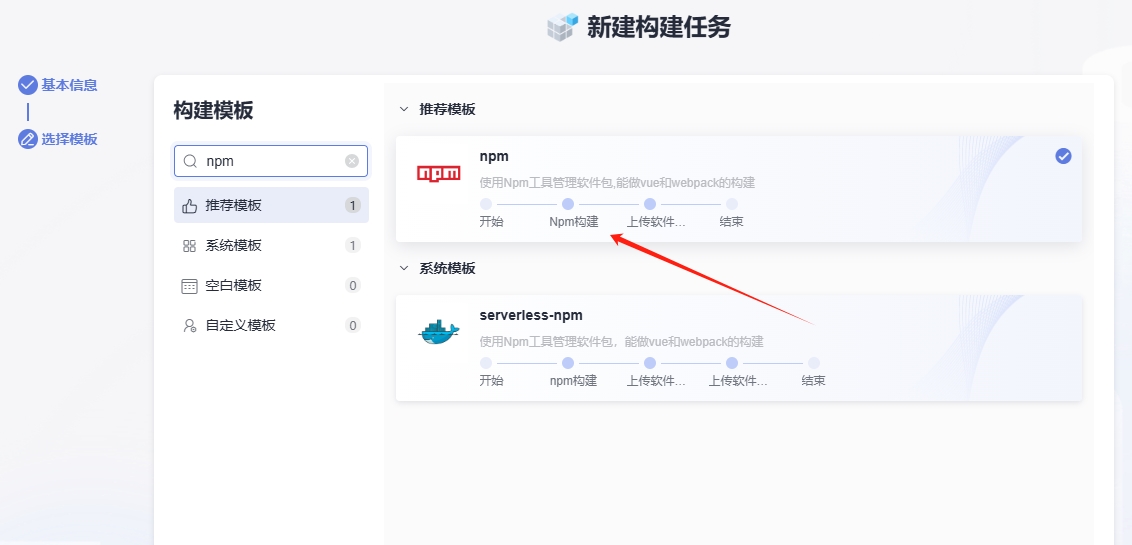Collapse the 推荐模板 section

click(404, 109)
